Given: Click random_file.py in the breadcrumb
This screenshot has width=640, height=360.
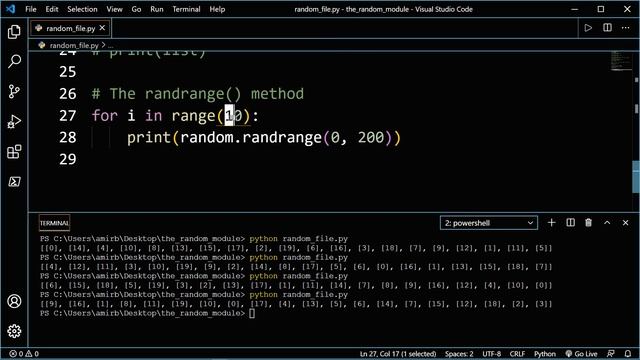Looking at the screenshot, I should [74, 45].
